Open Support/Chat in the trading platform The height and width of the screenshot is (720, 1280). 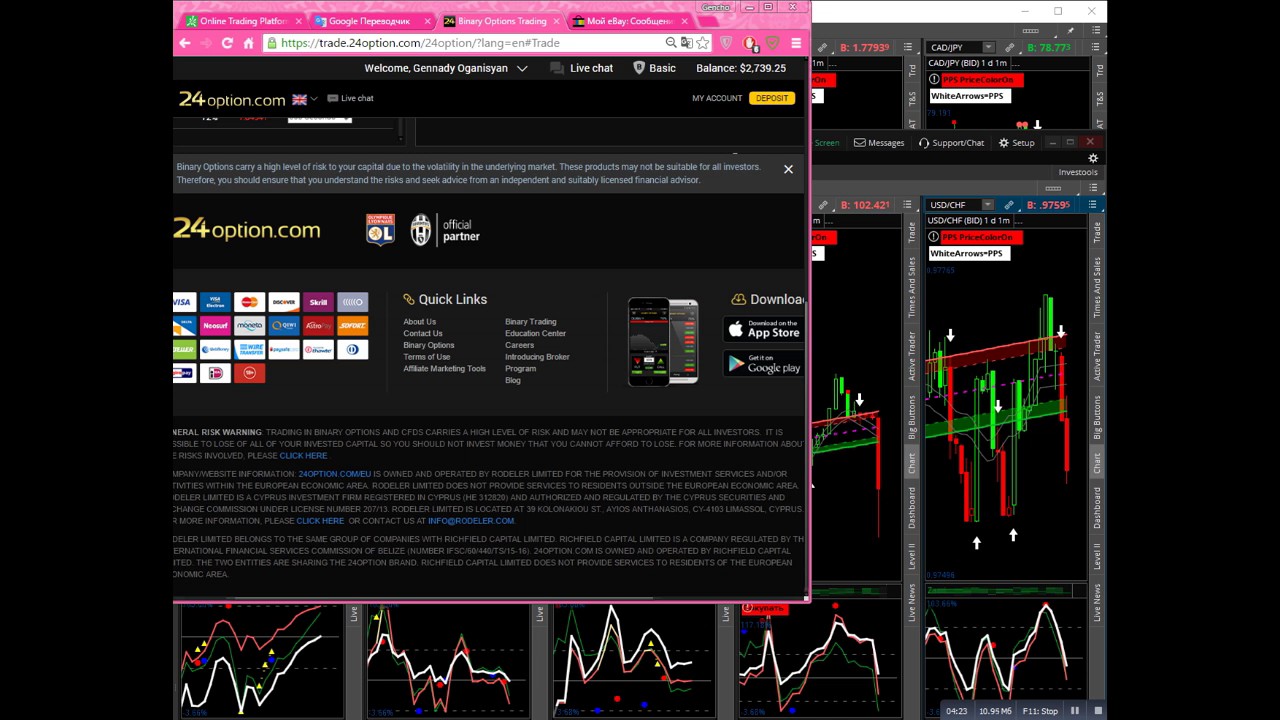[951, 143]
